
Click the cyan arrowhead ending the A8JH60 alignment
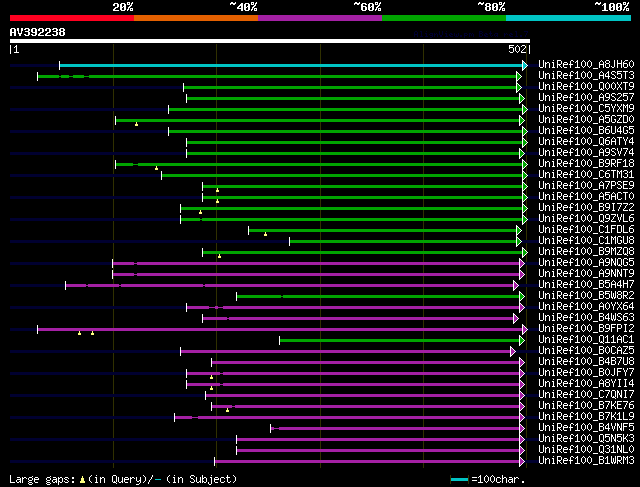tap(525, 65)
